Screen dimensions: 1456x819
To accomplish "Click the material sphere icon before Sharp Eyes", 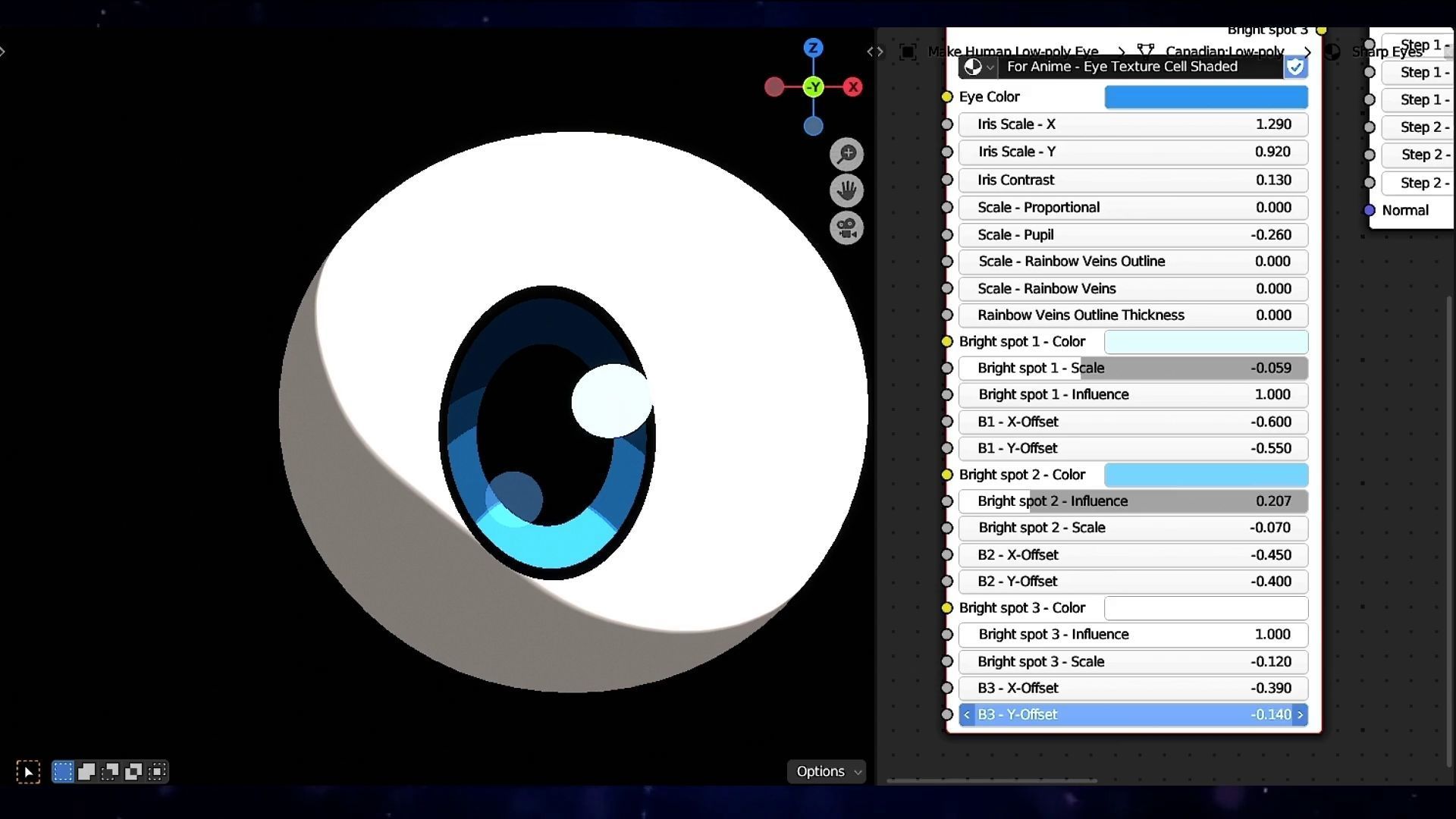I will tap(1332, 52).
